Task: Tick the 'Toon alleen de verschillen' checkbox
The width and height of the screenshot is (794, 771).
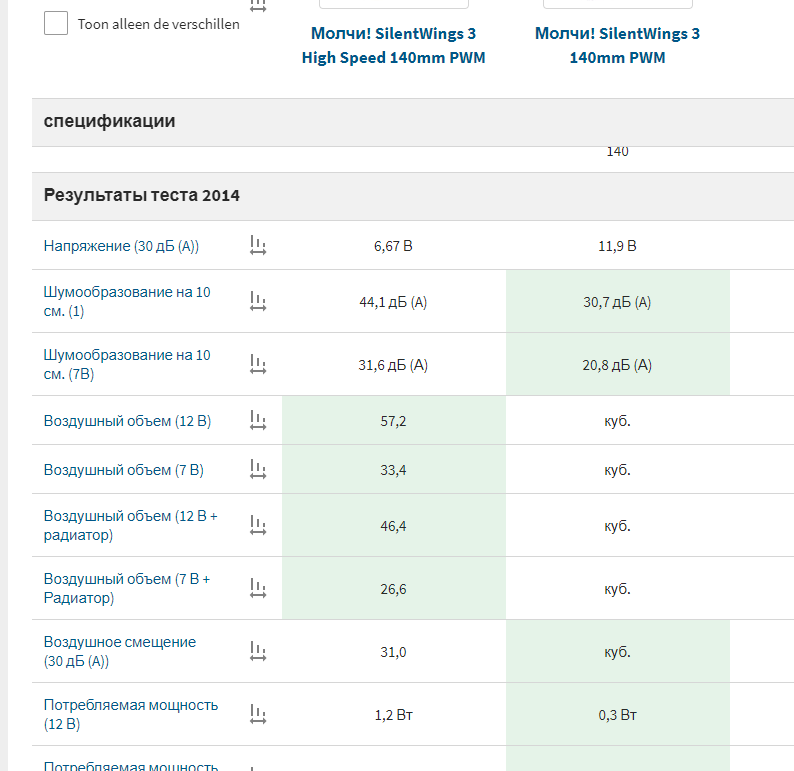Action: click(x=56, y=23)
